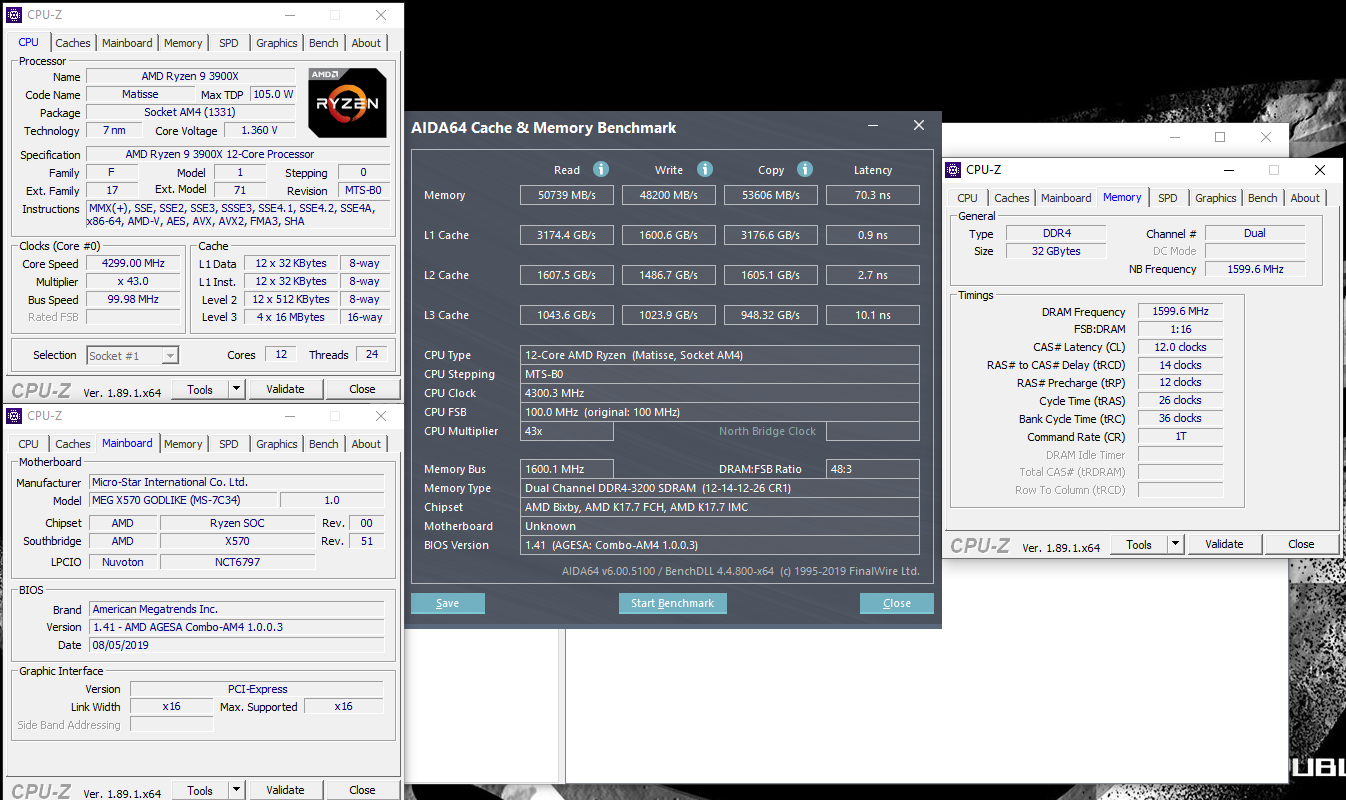The width and height of the screenshot is (1346, 800).
Task: Click Memory Read value 50739 MB/s
Action: (x=567, y=195)
